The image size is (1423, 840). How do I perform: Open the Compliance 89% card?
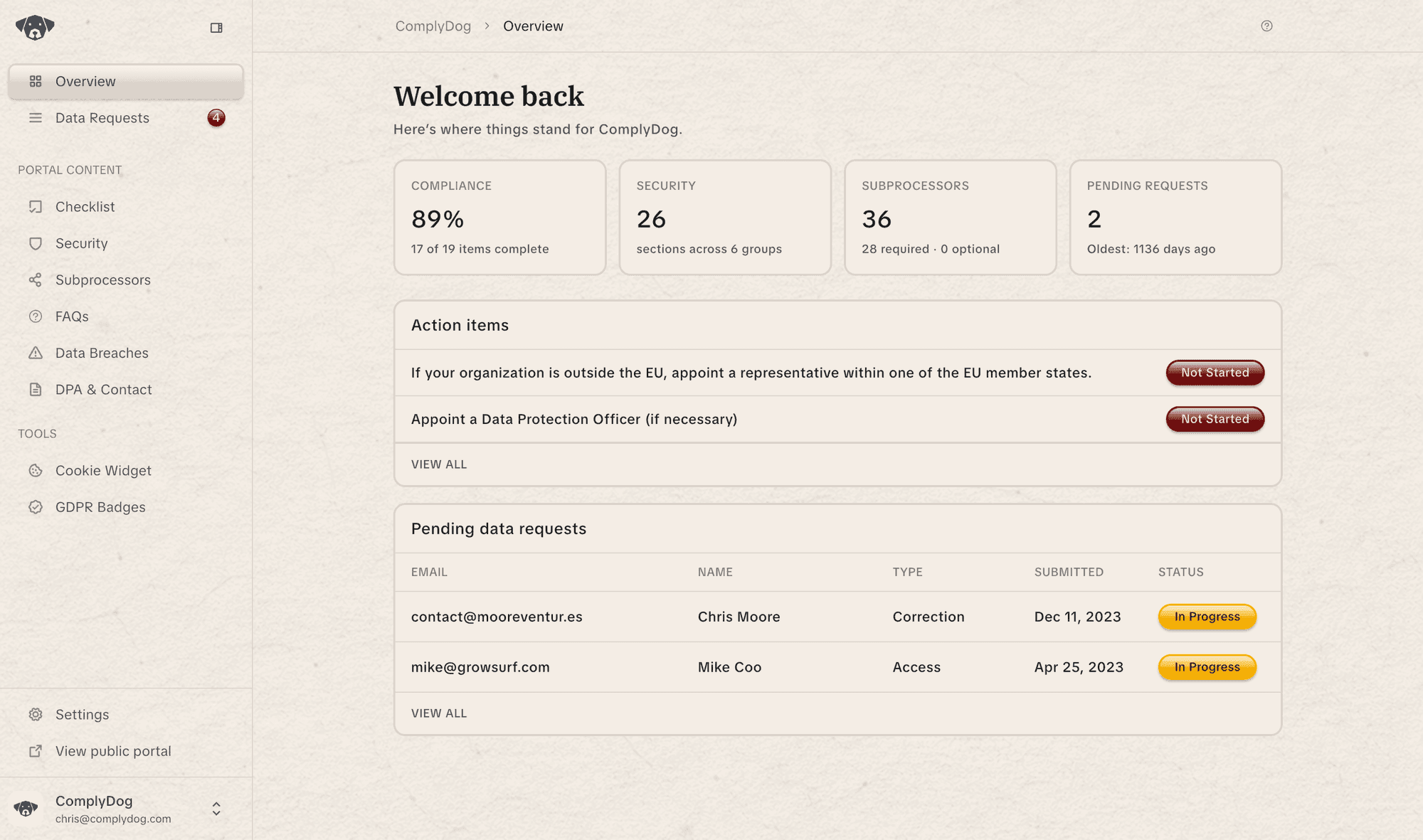coord(500,218)
